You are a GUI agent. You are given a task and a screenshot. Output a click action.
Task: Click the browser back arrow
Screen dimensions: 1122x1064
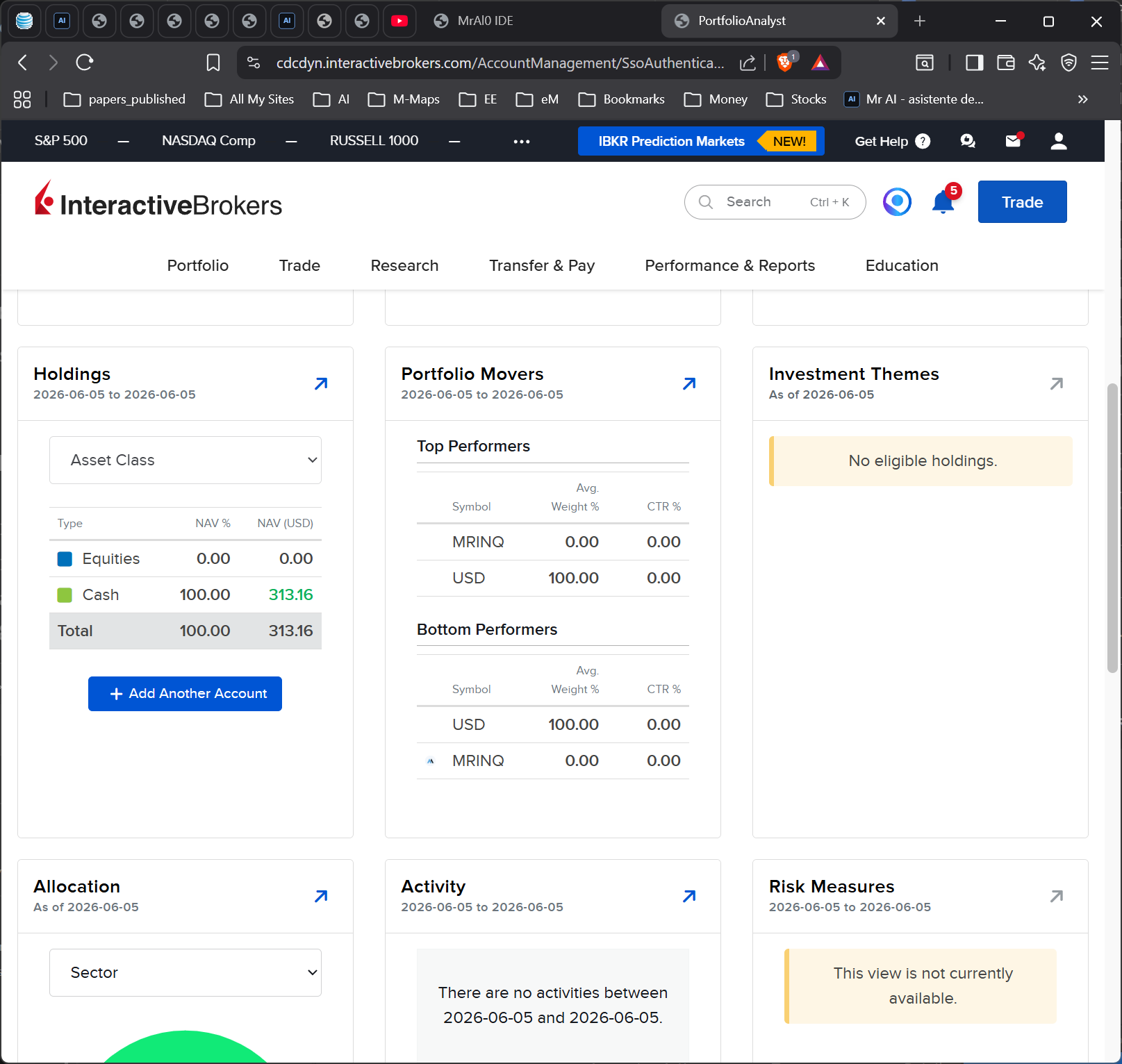(x=23, y=63)
